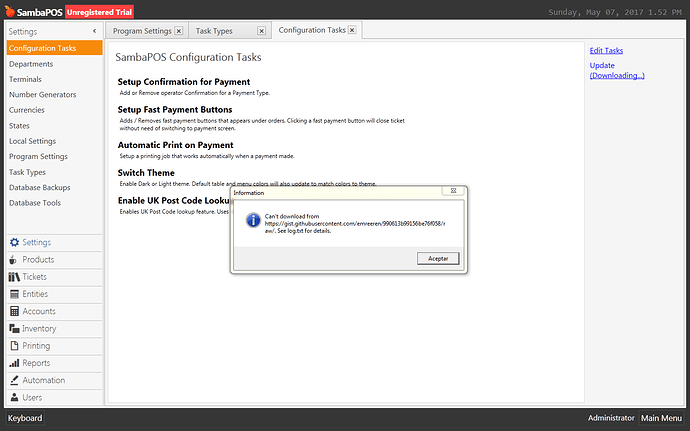Open the on-screen Keyboard button
The height and width of the screenshot is (431, 690).
point(25,418)
